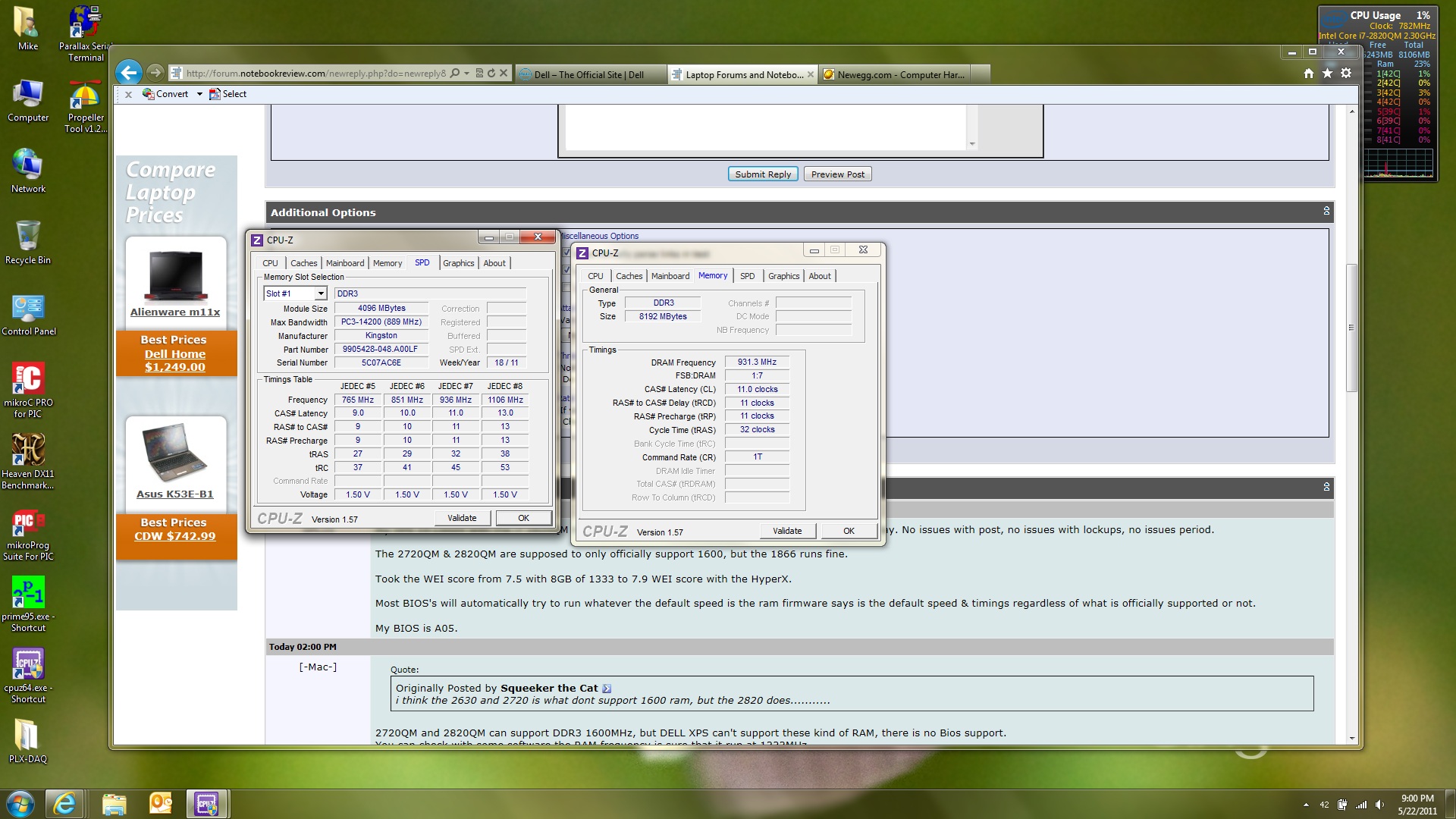Toggle compatibility view icon in address bar

[x=479, y=74]
